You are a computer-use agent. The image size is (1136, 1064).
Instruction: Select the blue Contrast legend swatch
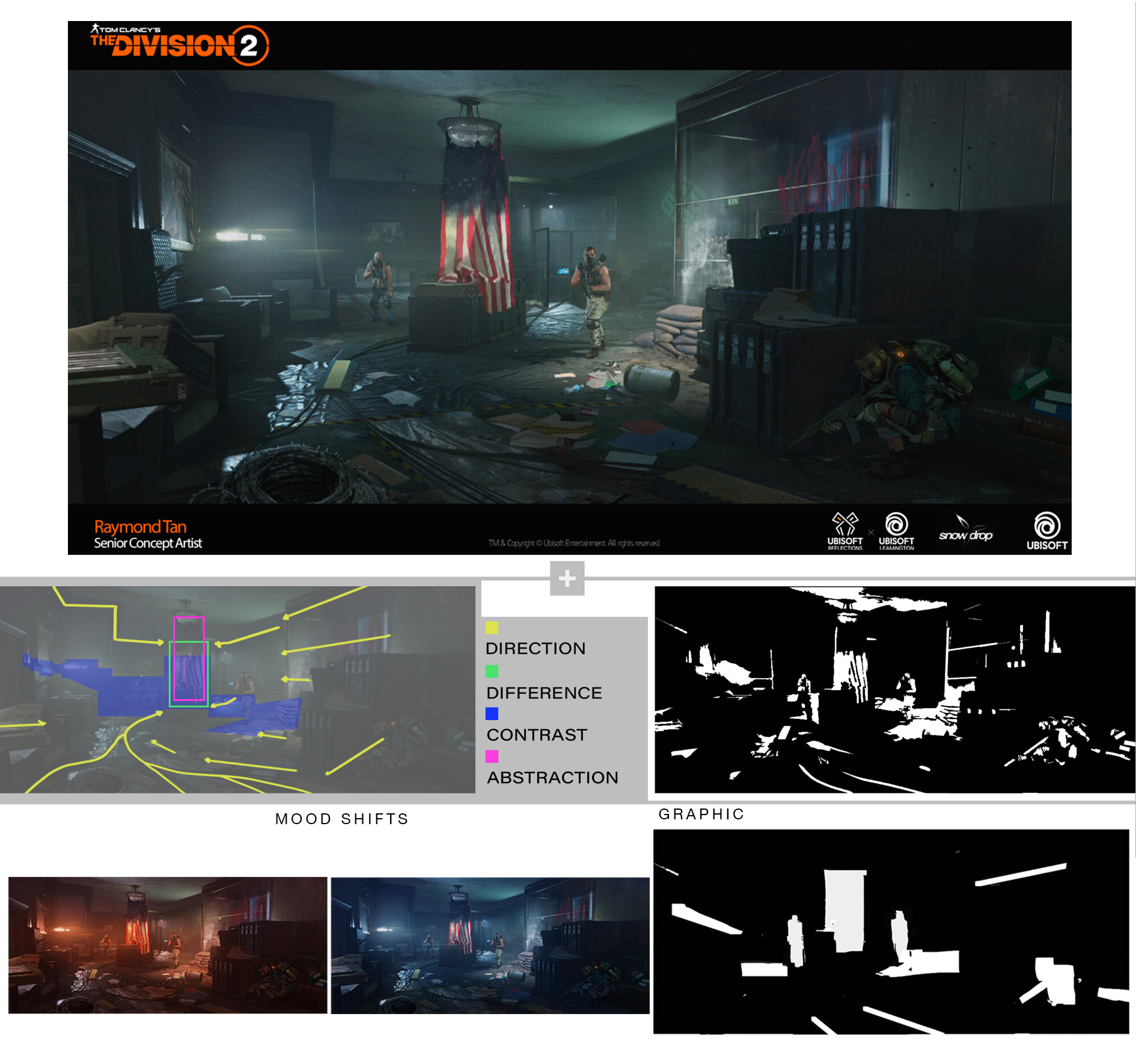pyautogui.click(x=492, y=714)
